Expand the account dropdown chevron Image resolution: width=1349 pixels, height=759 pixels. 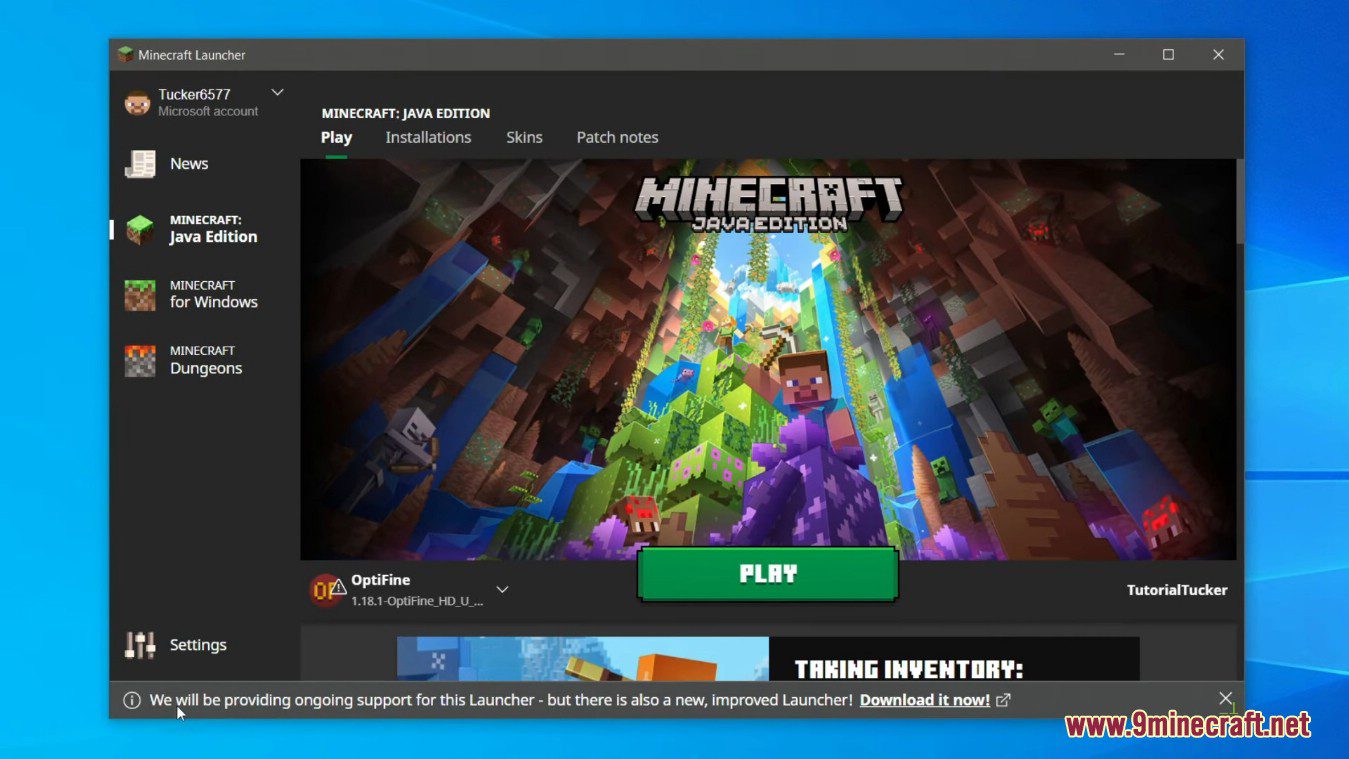[277, 92]
